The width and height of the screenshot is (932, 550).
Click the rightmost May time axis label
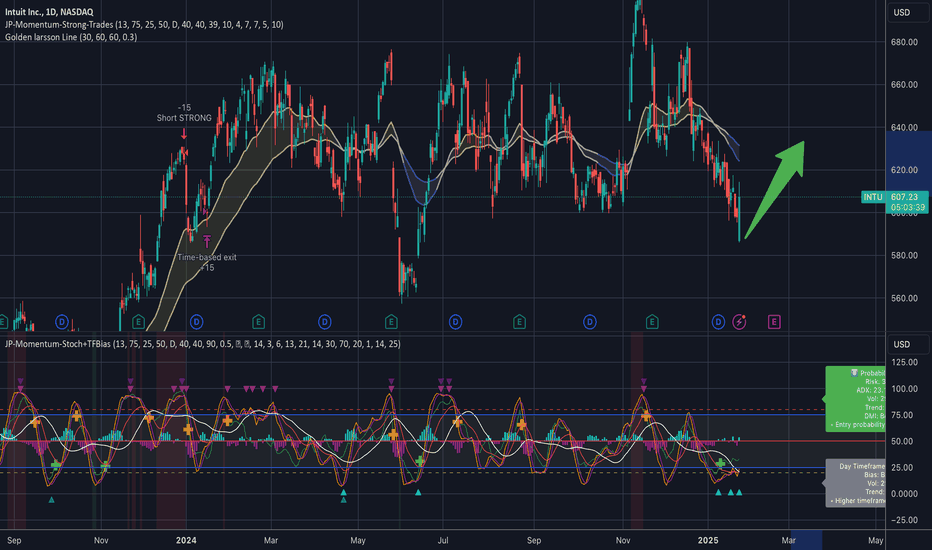[876, 540]
